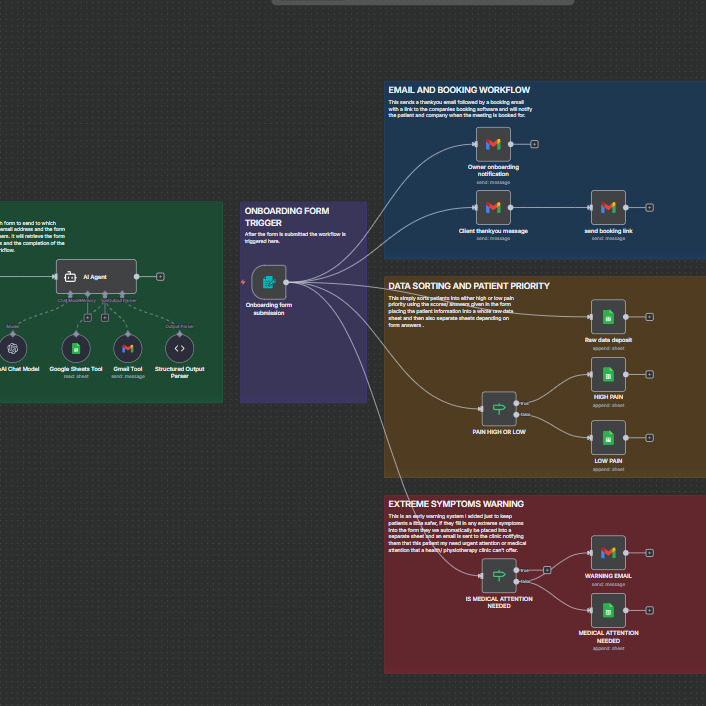Viewport: 706px width, 706px height.
Task: Open the IS MEDICAL ATTENTION NEEDED node
Action: pyautogui.click(x=498, y=575)
